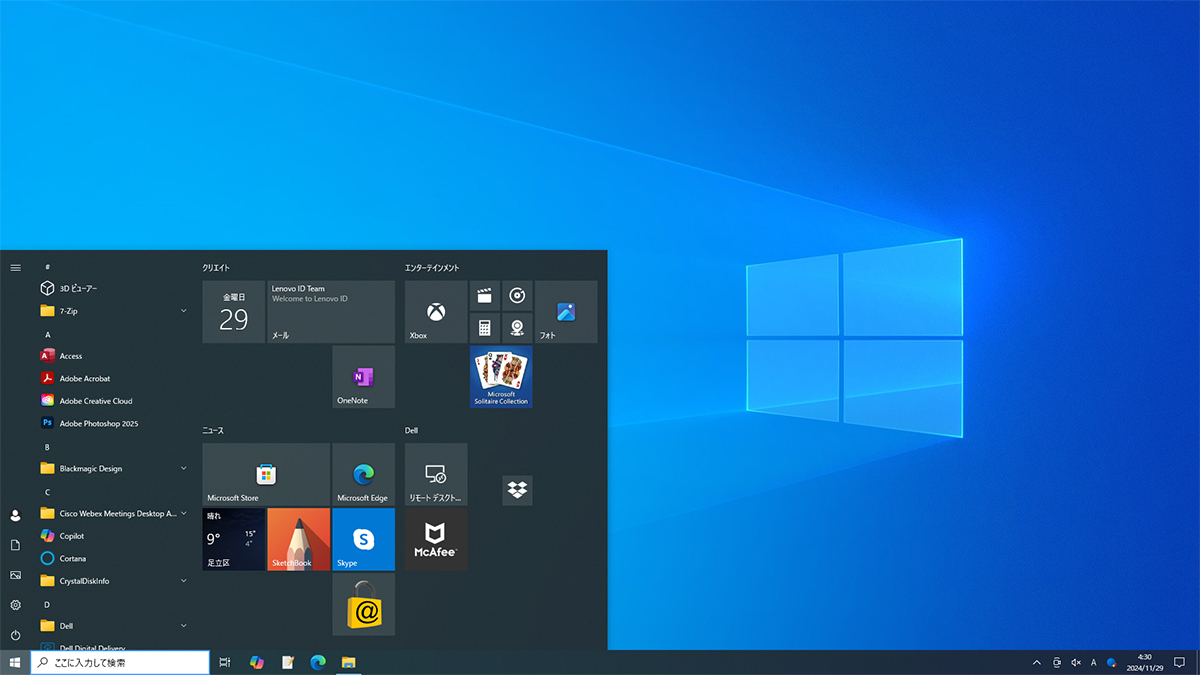Expand the Cisco Webex Meetings folder

tap(112, 513)
